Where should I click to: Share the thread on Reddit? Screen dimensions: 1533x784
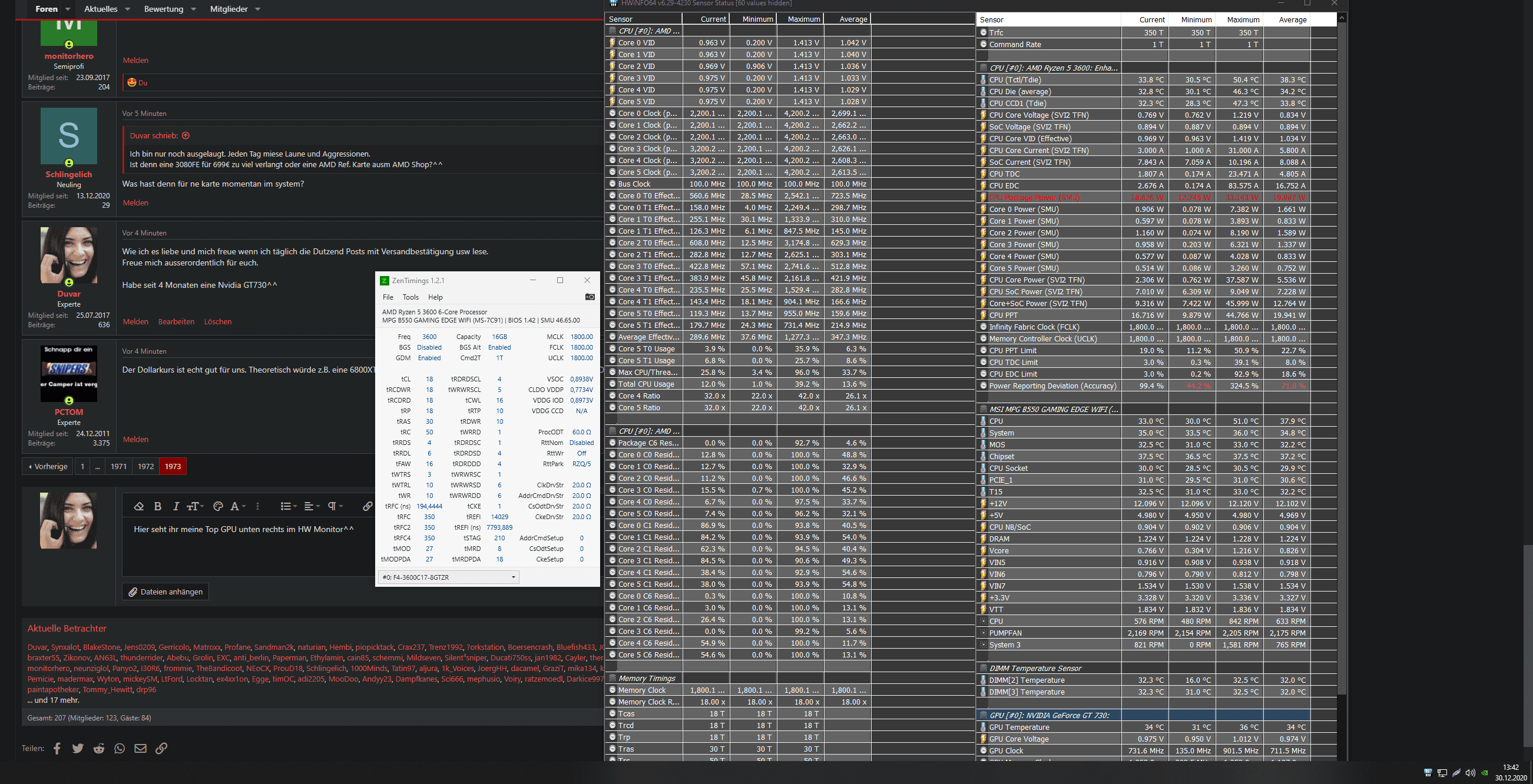coord(99,748)
